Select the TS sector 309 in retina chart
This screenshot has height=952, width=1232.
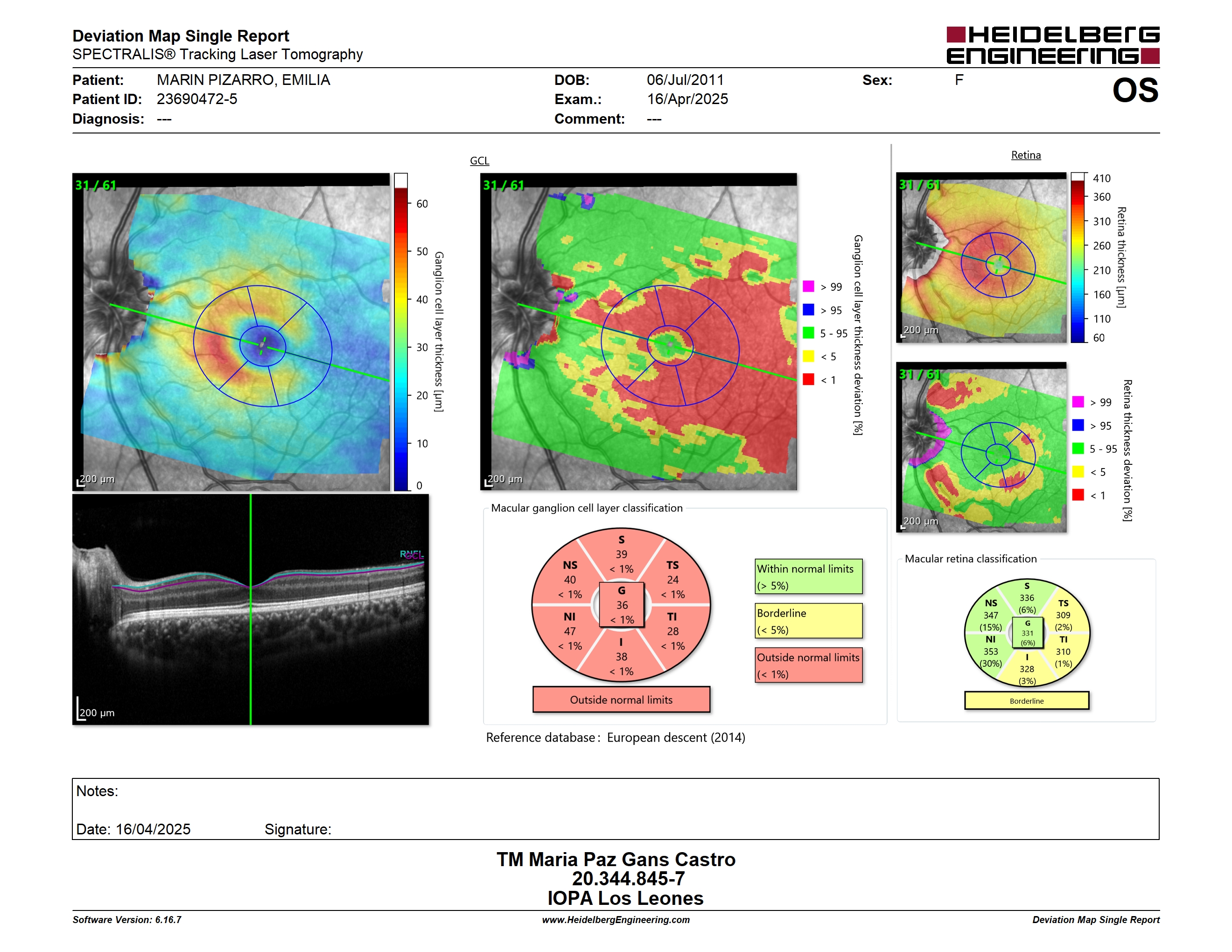1063,616
